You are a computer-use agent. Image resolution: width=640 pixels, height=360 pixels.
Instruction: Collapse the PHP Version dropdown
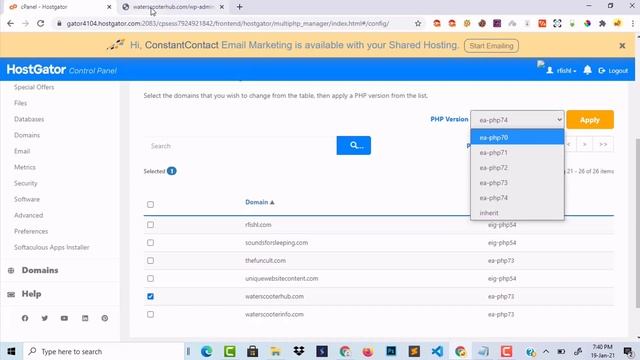click(x=517, y=120)
